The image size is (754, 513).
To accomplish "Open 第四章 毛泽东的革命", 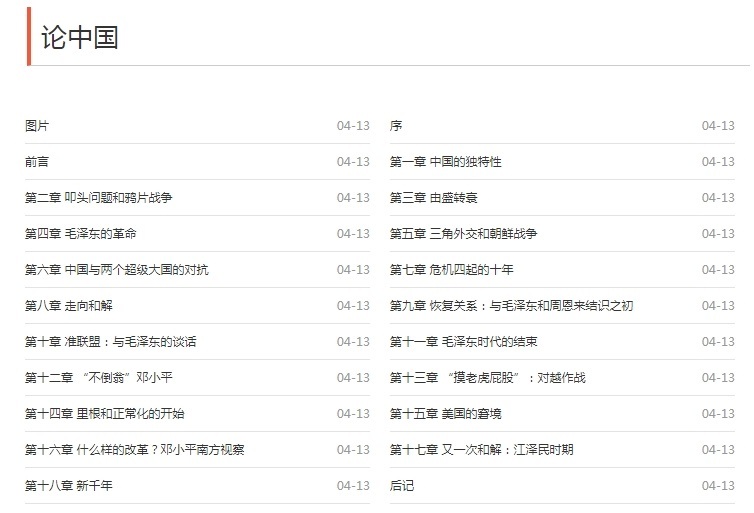I will coord(80,234).
